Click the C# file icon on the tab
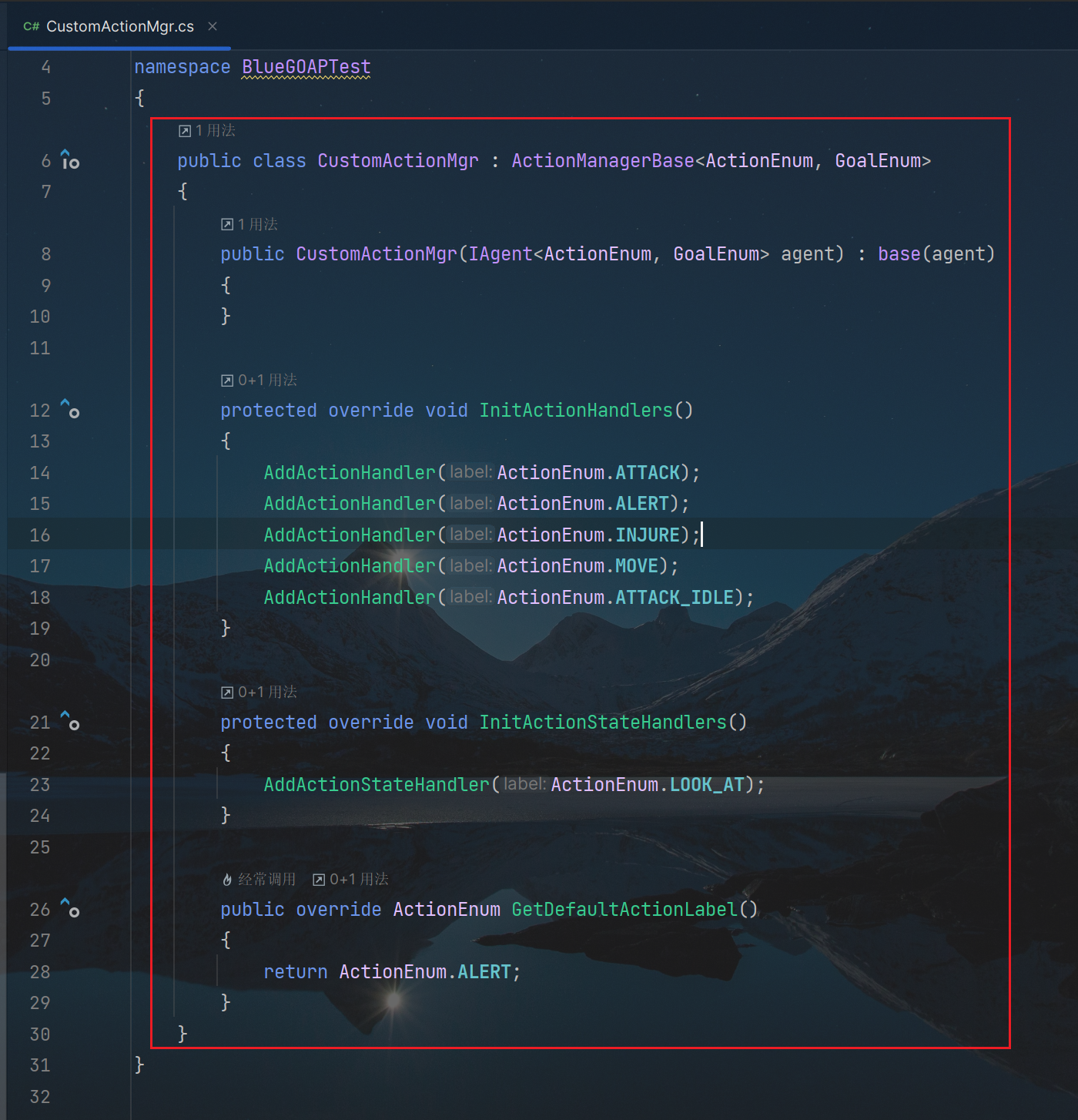 (x=32, y=26)
